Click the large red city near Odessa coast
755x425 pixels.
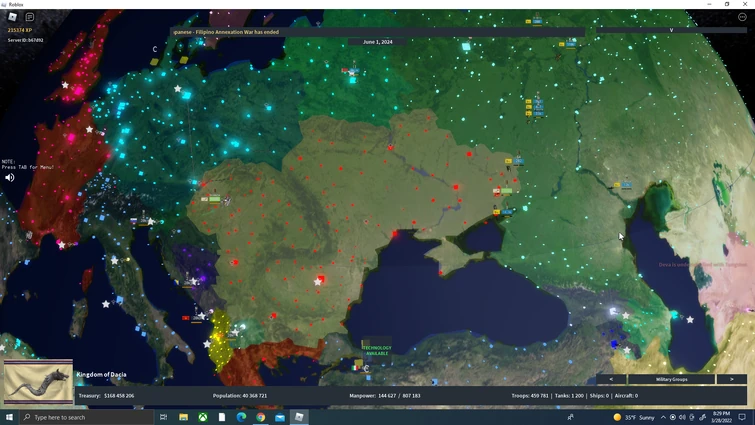[x=395, y=234]
